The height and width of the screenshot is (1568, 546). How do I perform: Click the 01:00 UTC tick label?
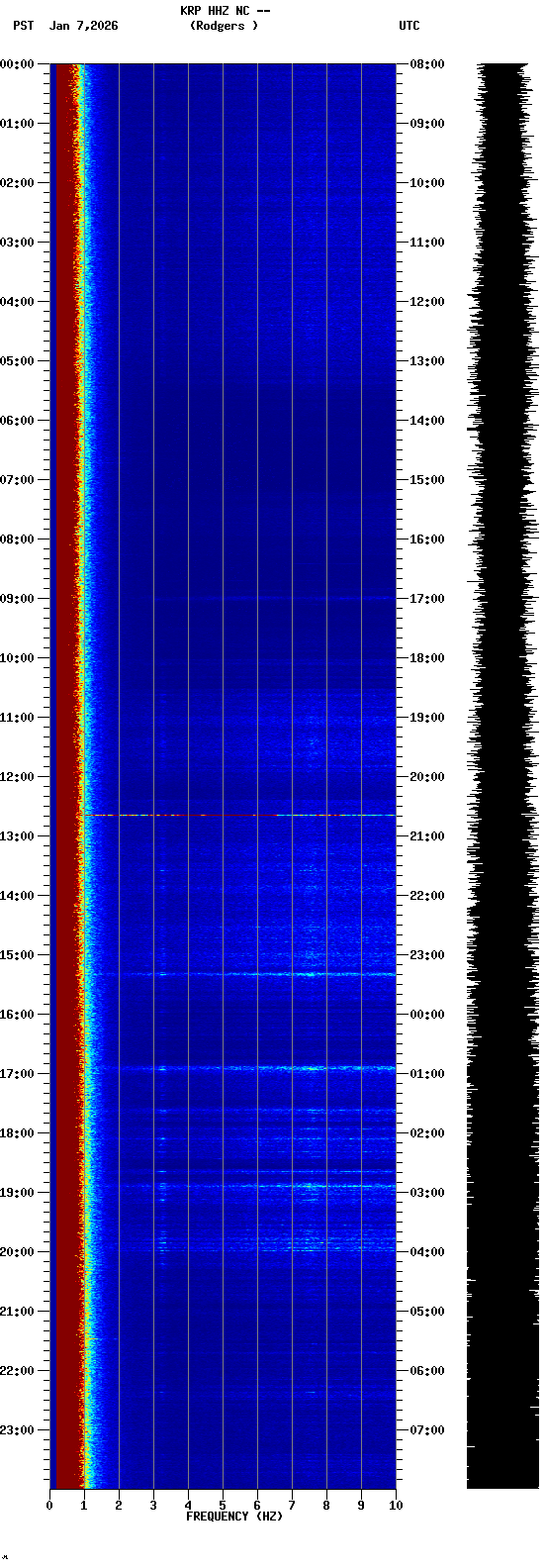click(427, 1074)
